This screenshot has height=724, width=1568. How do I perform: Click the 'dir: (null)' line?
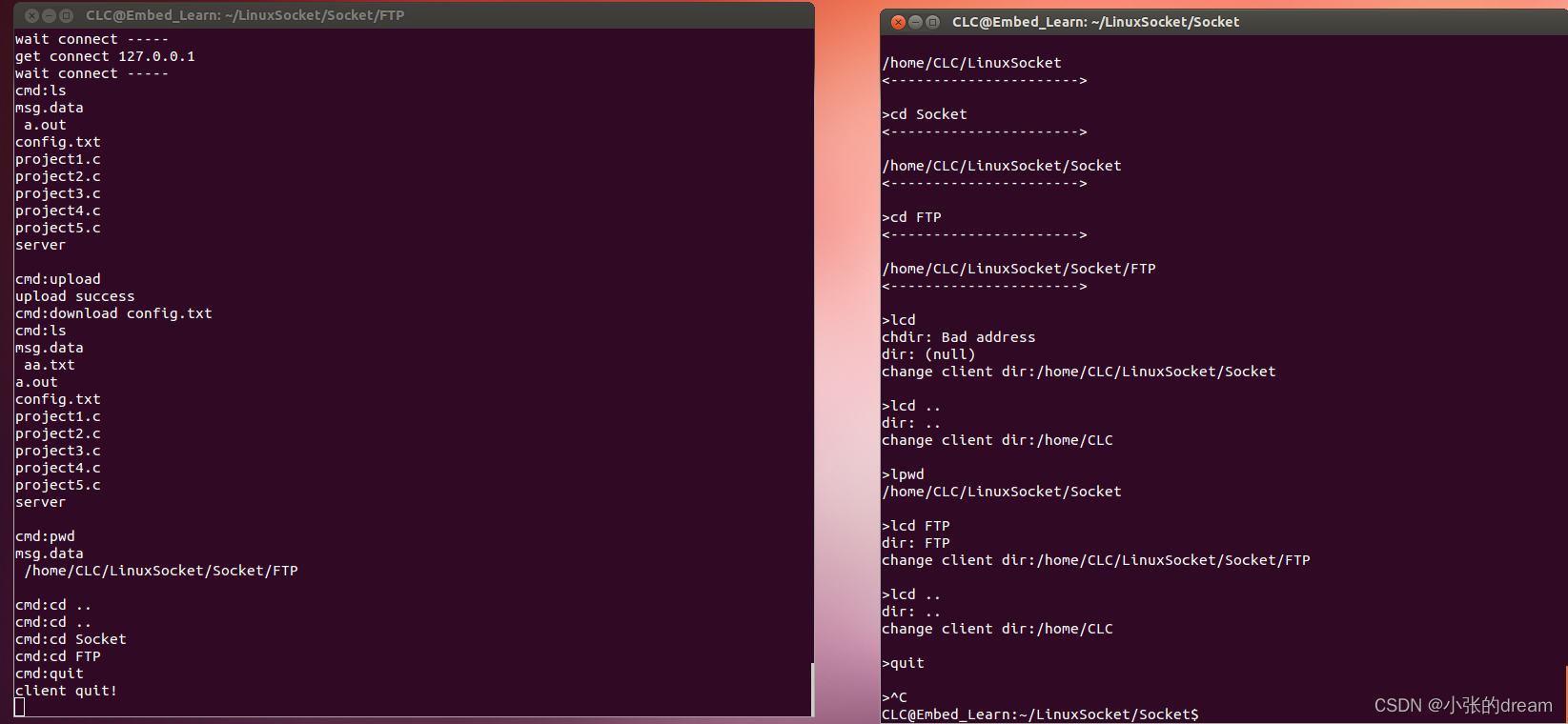[x=928, y=354]
